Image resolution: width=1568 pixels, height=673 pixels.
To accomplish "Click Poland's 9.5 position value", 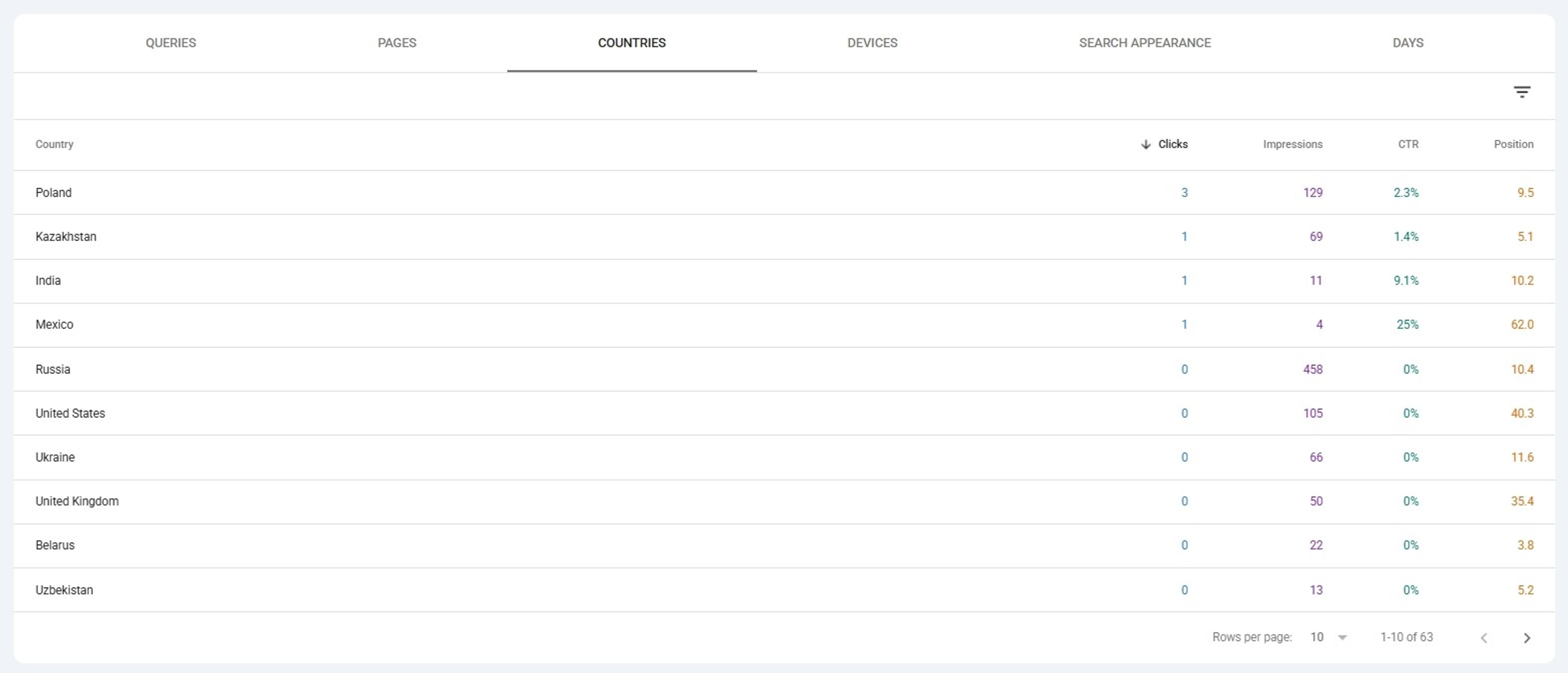I will coord(1525,193).
